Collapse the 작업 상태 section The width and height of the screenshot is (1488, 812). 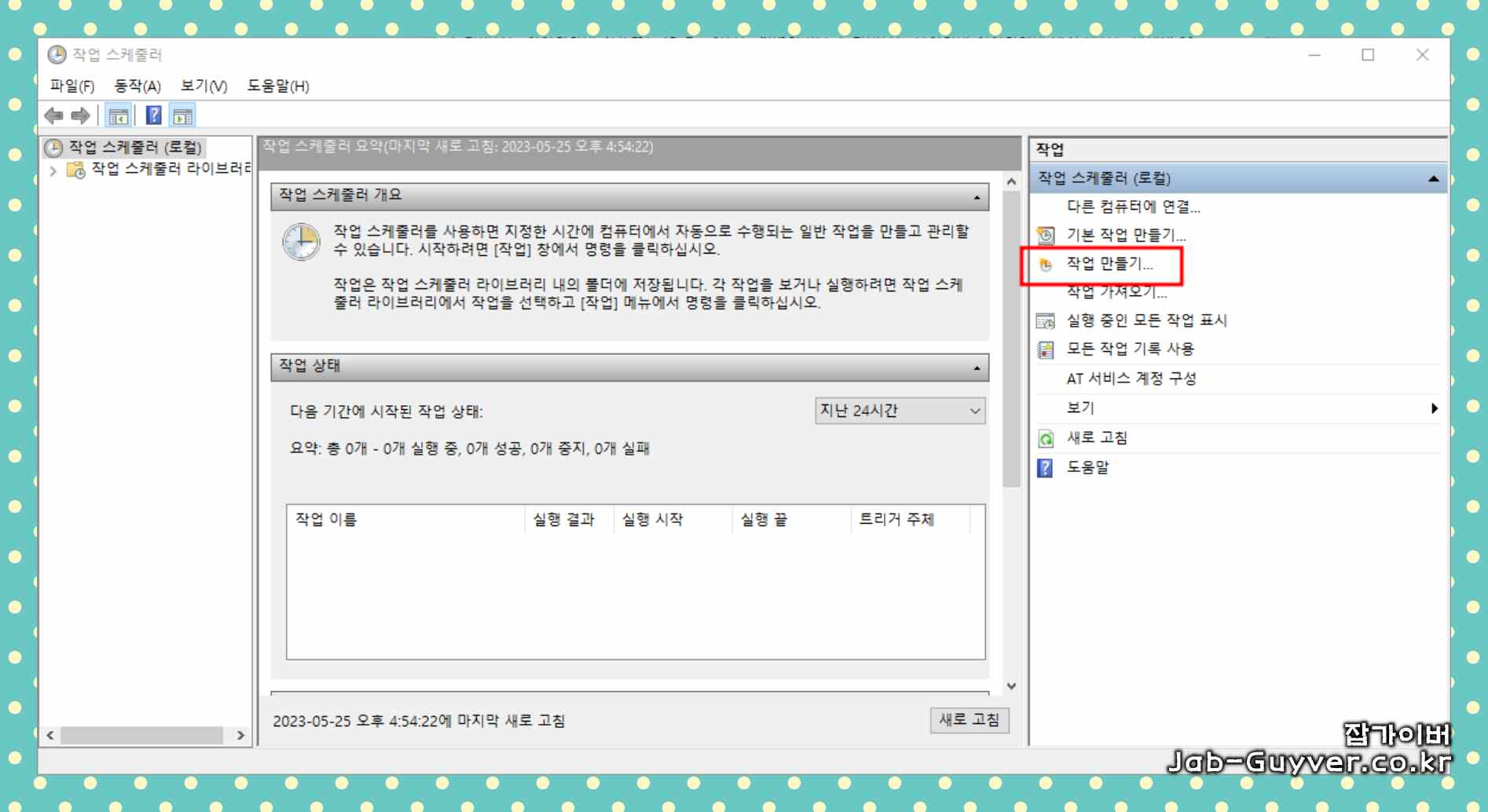pyautogui.click(x=976, y=367)
